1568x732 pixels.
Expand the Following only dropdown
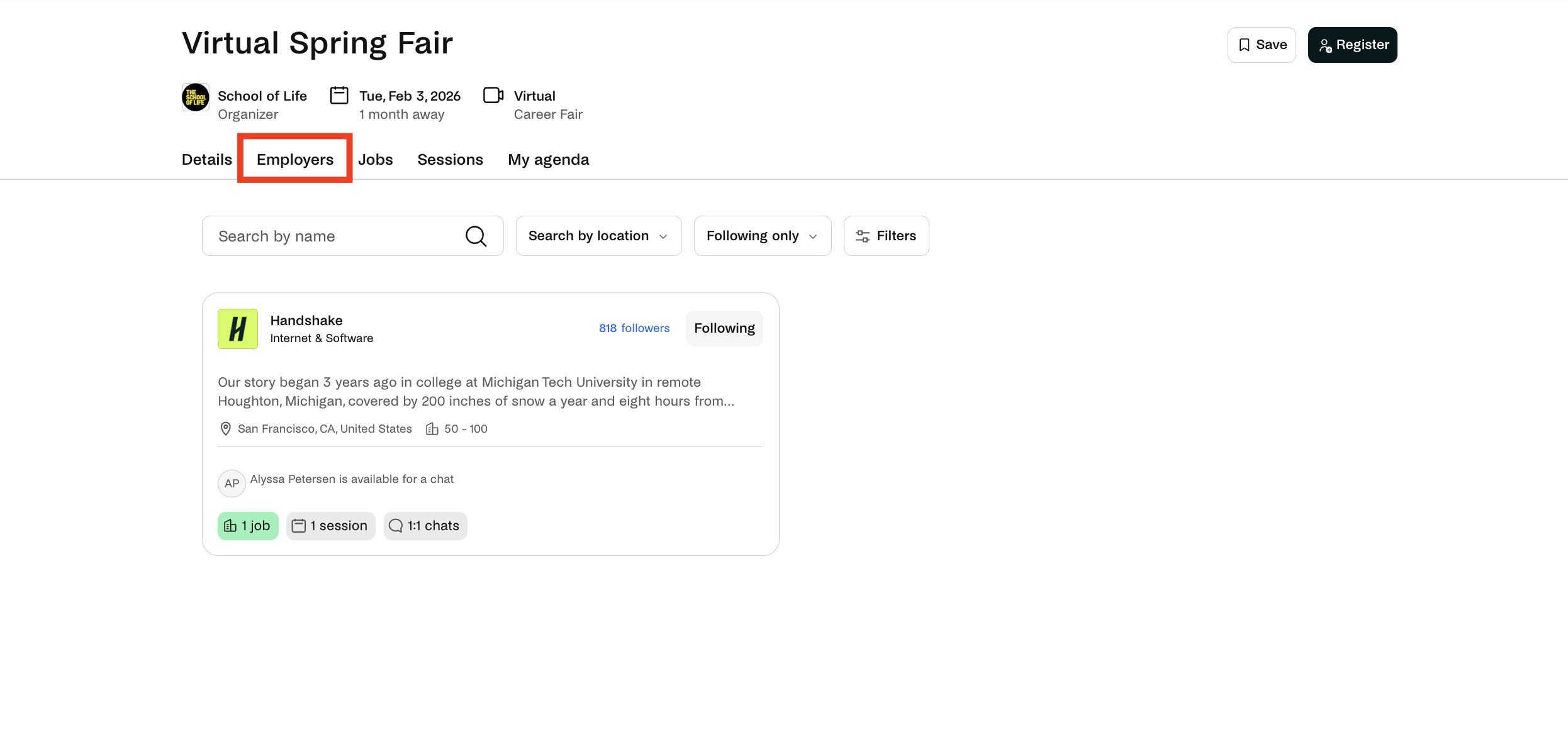pos(763,236)
